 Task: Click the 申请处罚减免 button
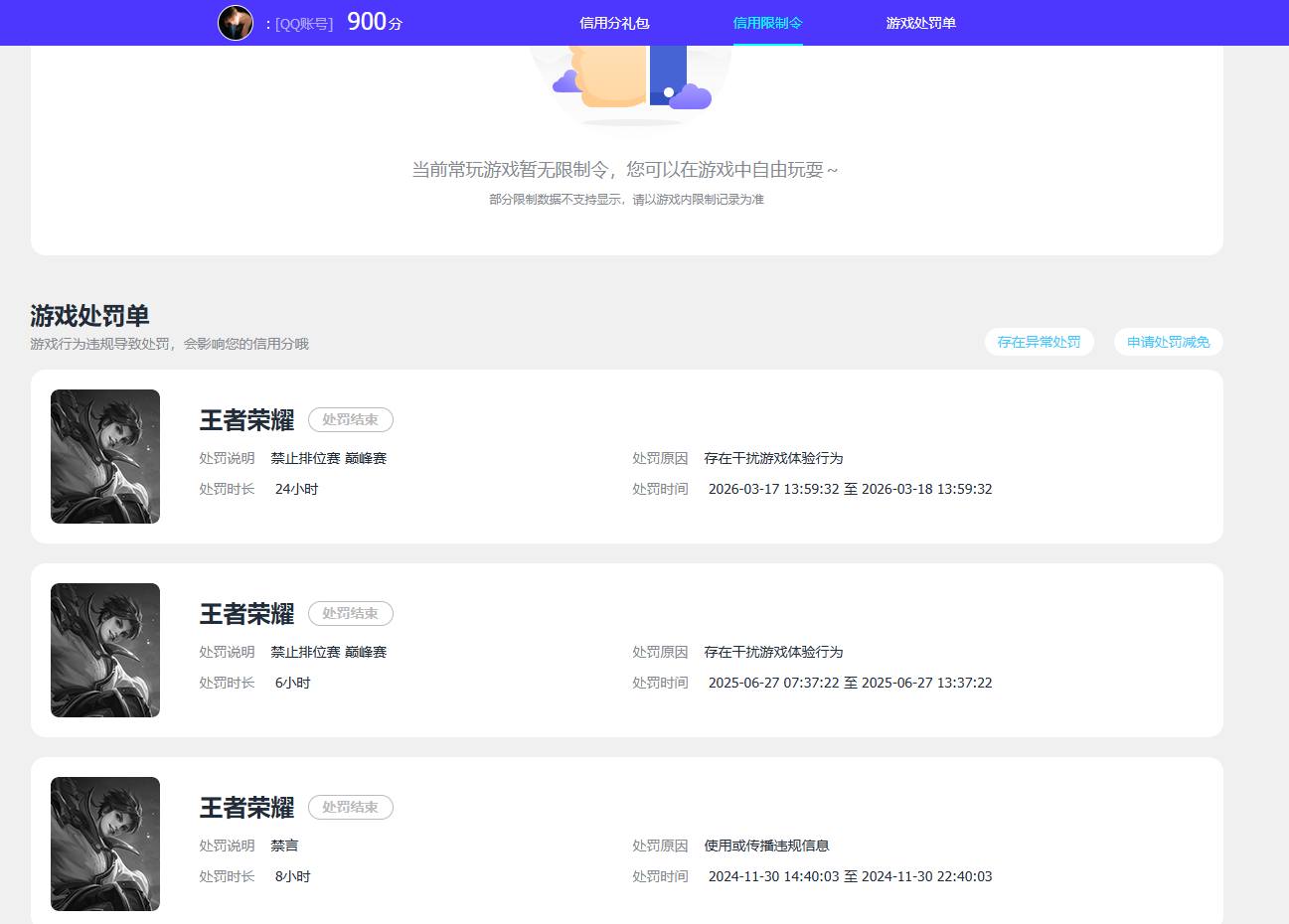coord(1168,342)
